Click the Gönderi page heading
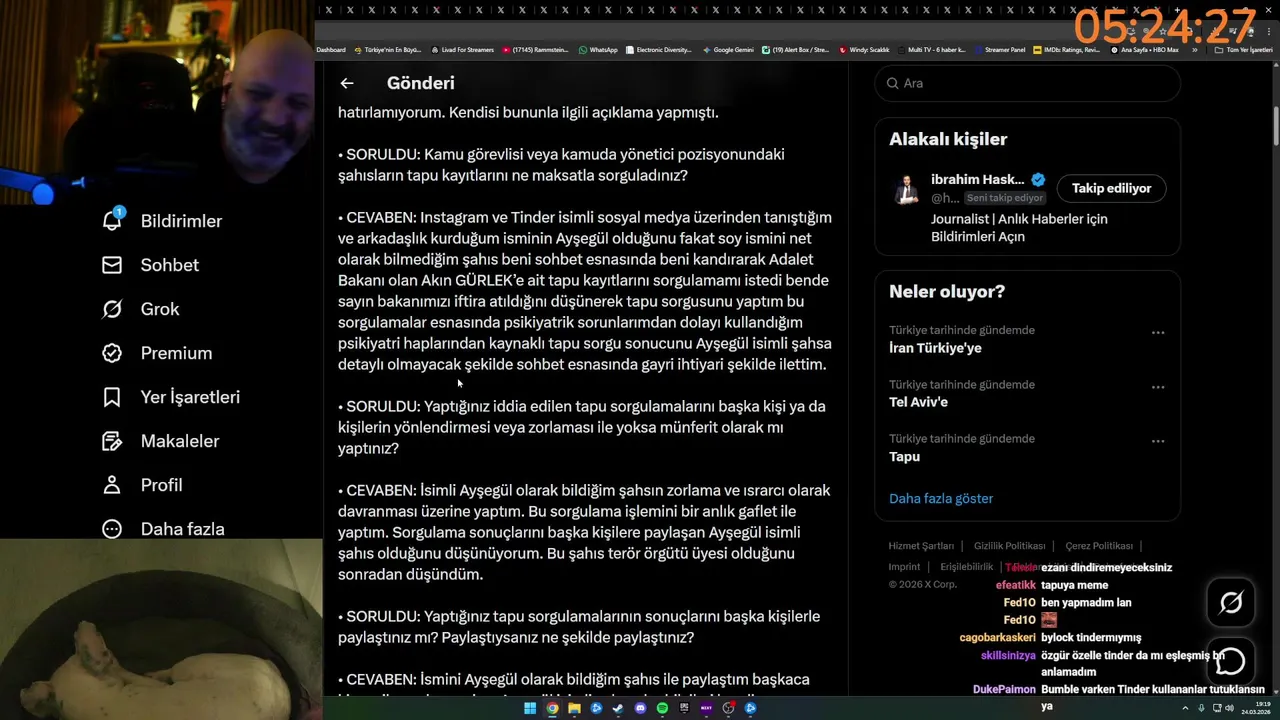 (x=420, y=83)
